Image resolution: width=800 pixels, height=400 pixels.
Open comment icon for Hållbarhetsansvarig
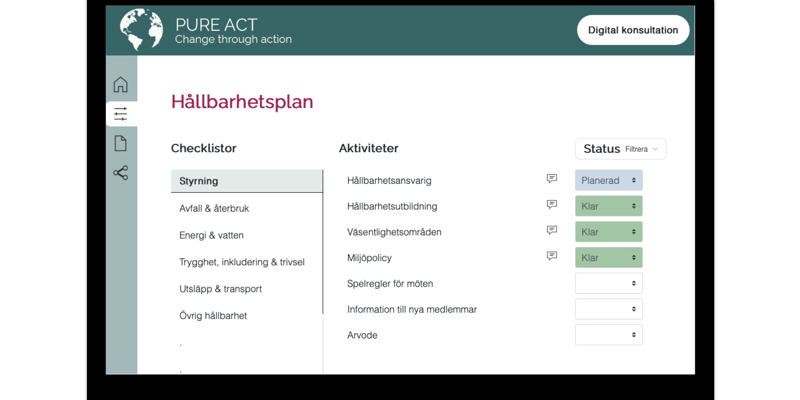tap(551, 179)
